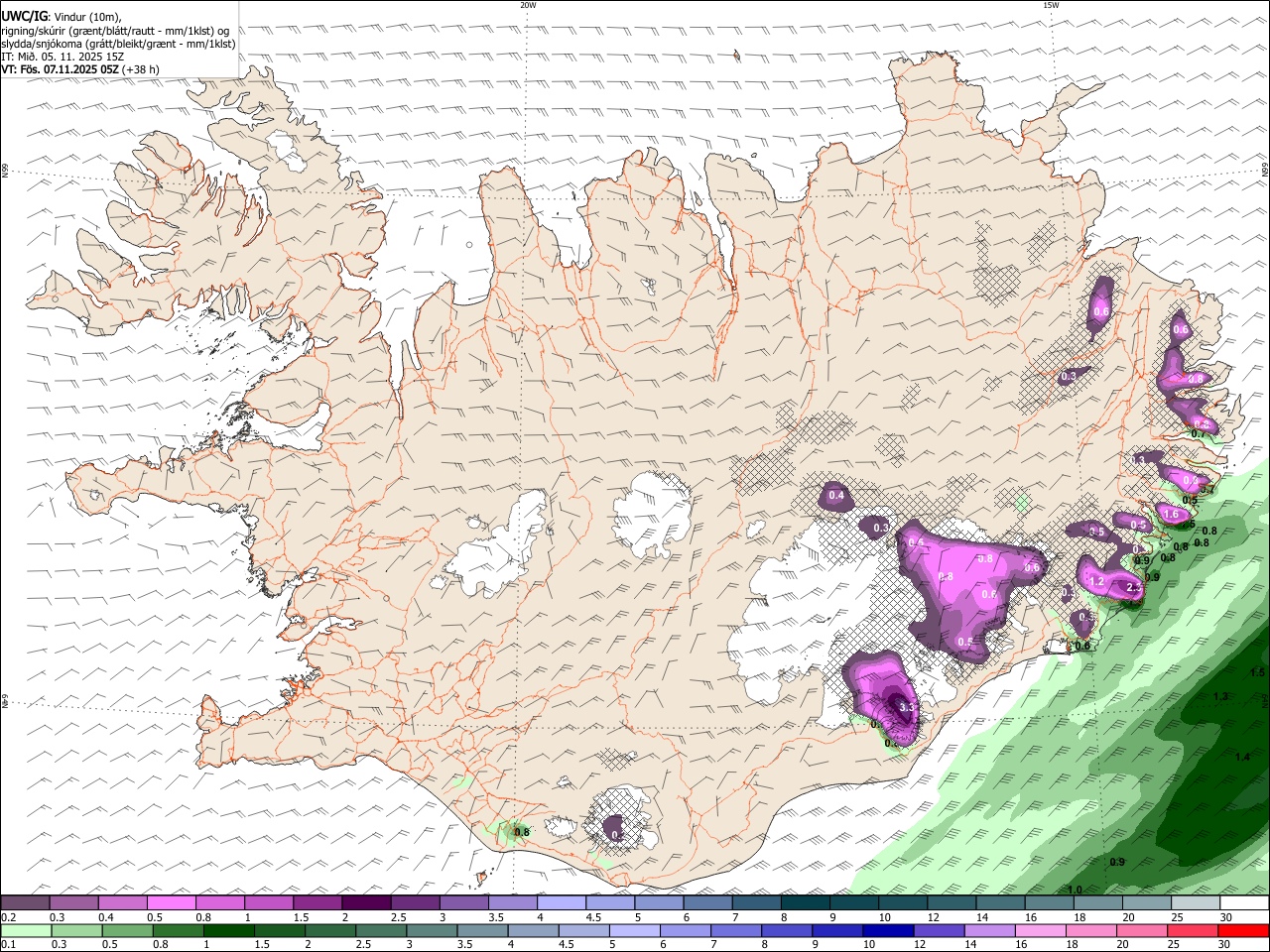
Task: Click the 'slydda/snjókoma' legend description line
Action: (x=118, y=43)
